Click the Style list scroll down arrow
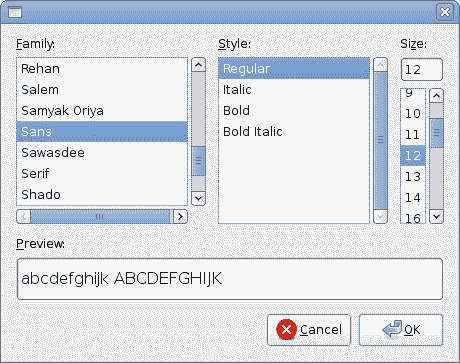Viewport: 460px width, 363px height. [x=380, y=217]
